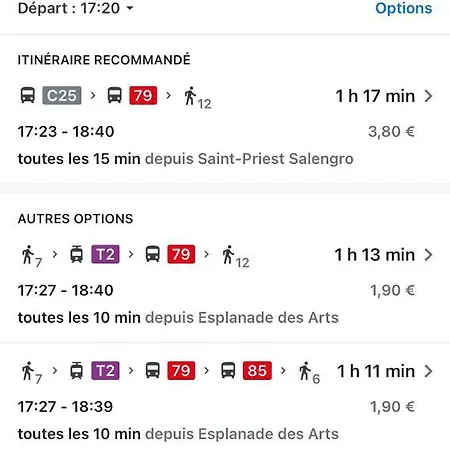
Task: Open the Départ 17:20 time dropdown
Action: [76, 8]
